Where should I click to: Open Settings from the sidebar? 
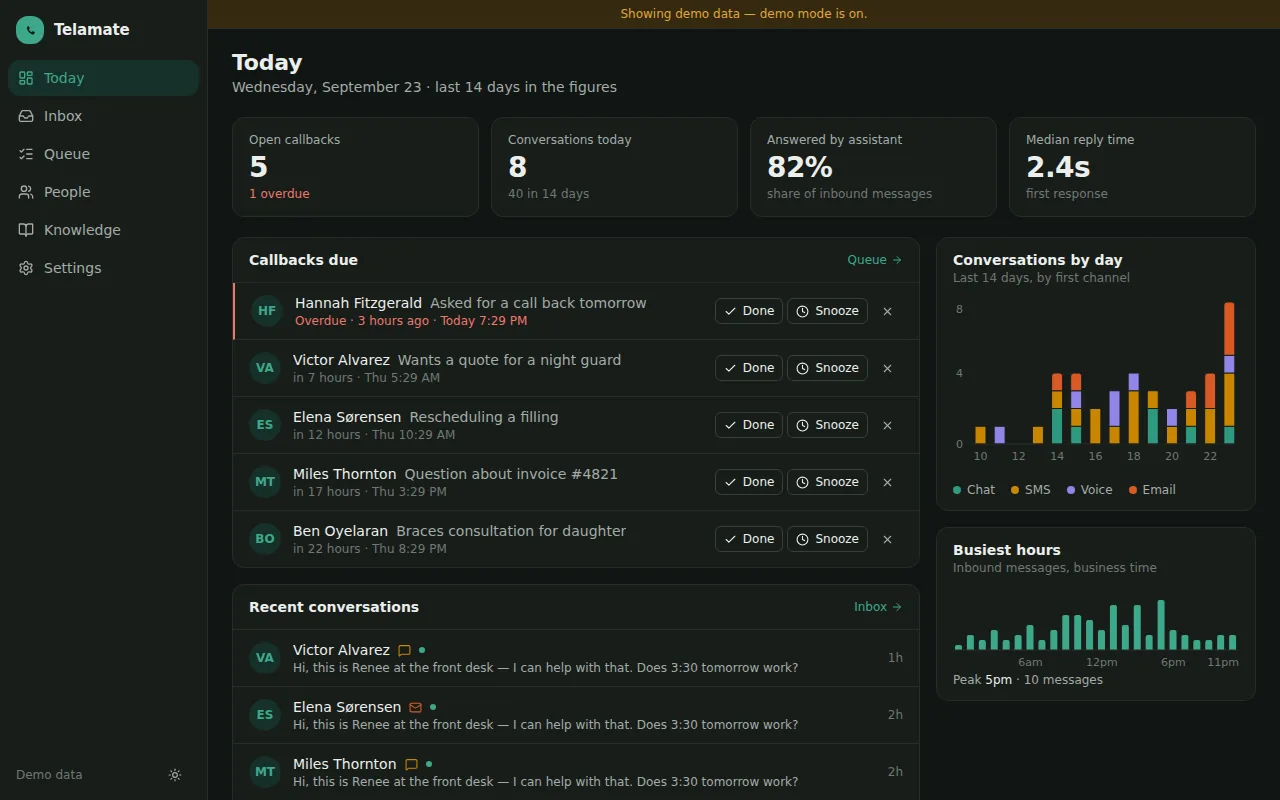(103, 268)
